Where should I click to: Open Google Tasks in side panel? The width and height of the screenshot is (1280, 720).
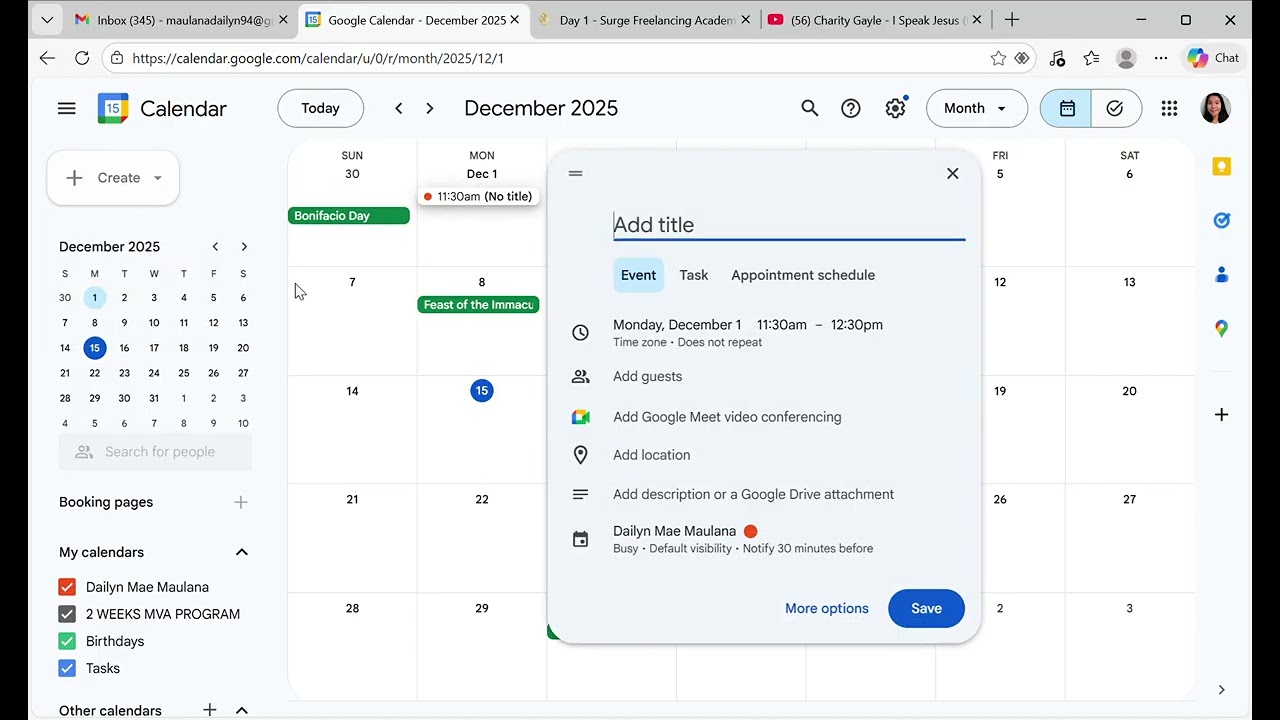pyautogui.click(x=1221, y=220)
